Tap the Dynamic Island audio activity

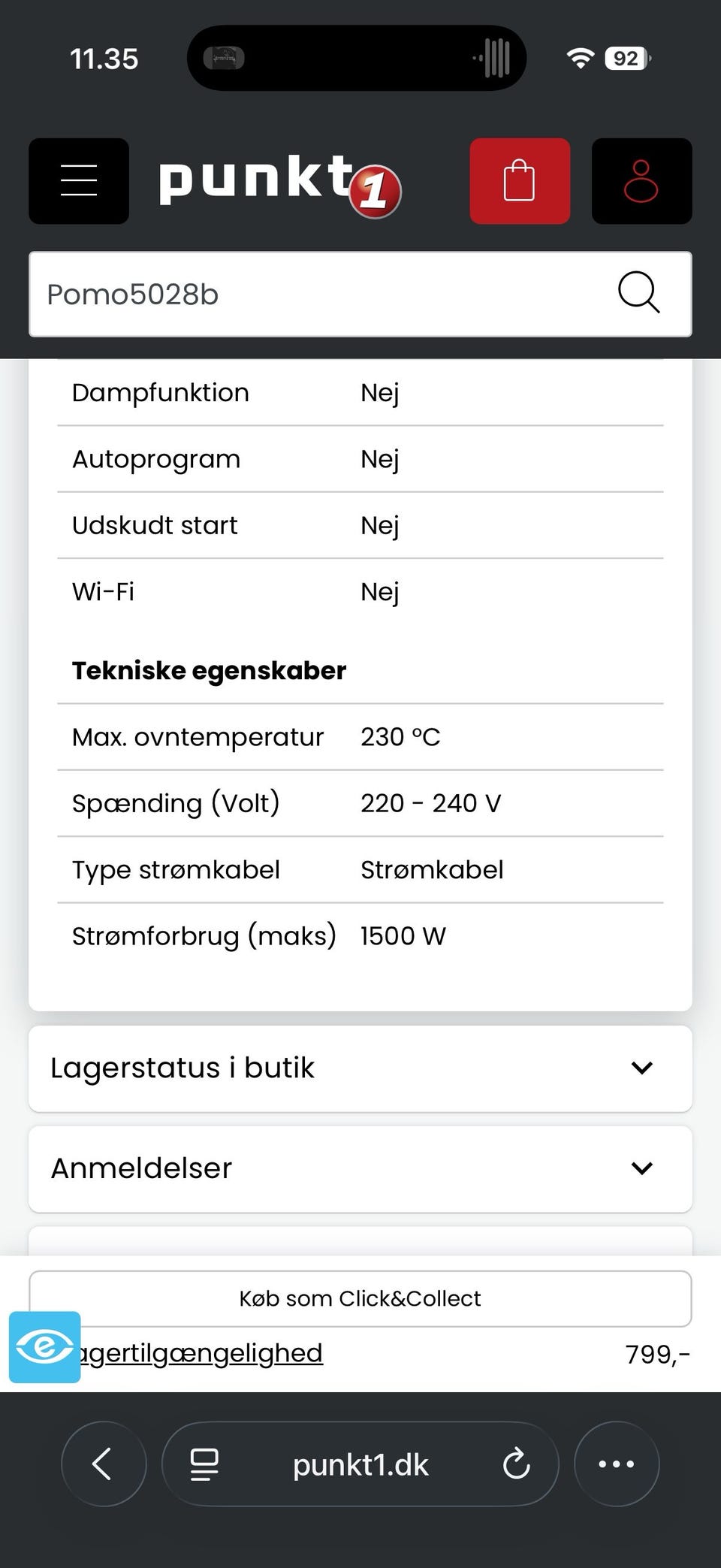(x=493, y=58)
